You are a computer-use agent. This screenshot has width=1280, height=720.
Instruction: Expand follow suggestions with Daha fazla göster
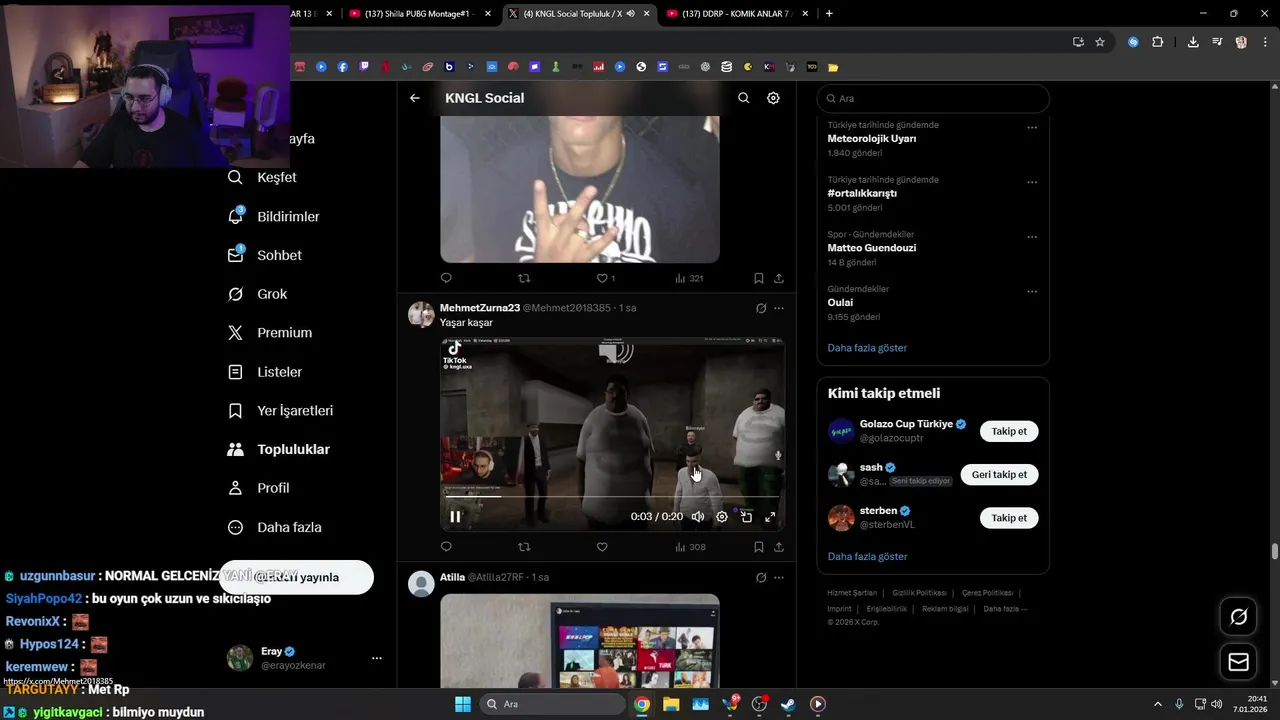pos(867,556)
